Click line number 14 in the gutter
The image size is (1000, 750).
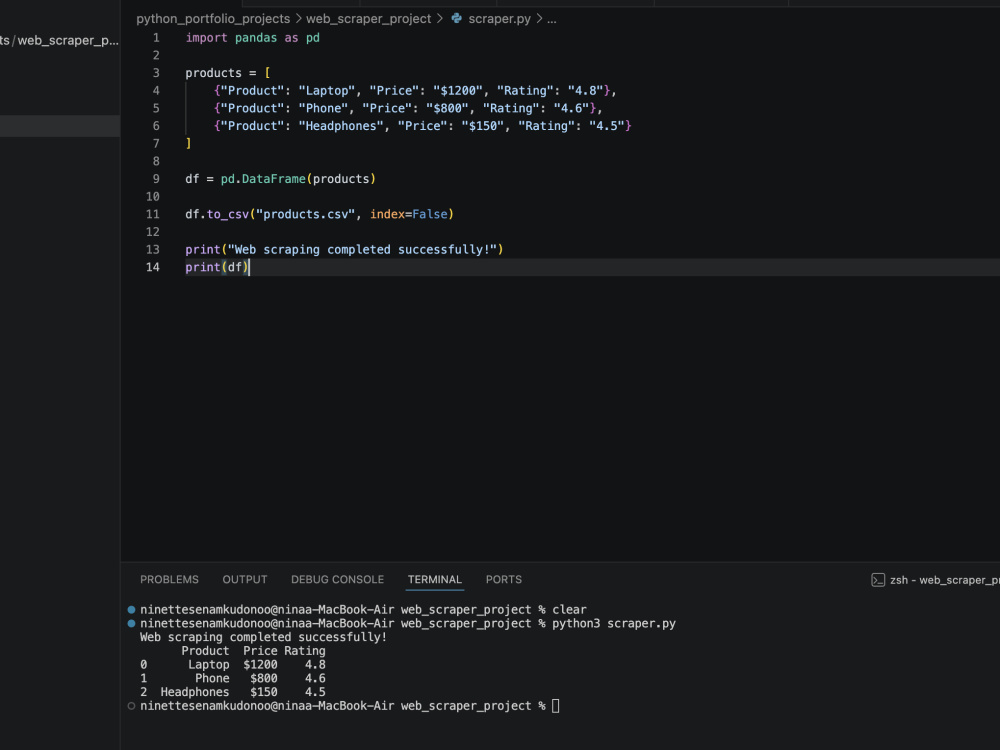click(152, 267)
